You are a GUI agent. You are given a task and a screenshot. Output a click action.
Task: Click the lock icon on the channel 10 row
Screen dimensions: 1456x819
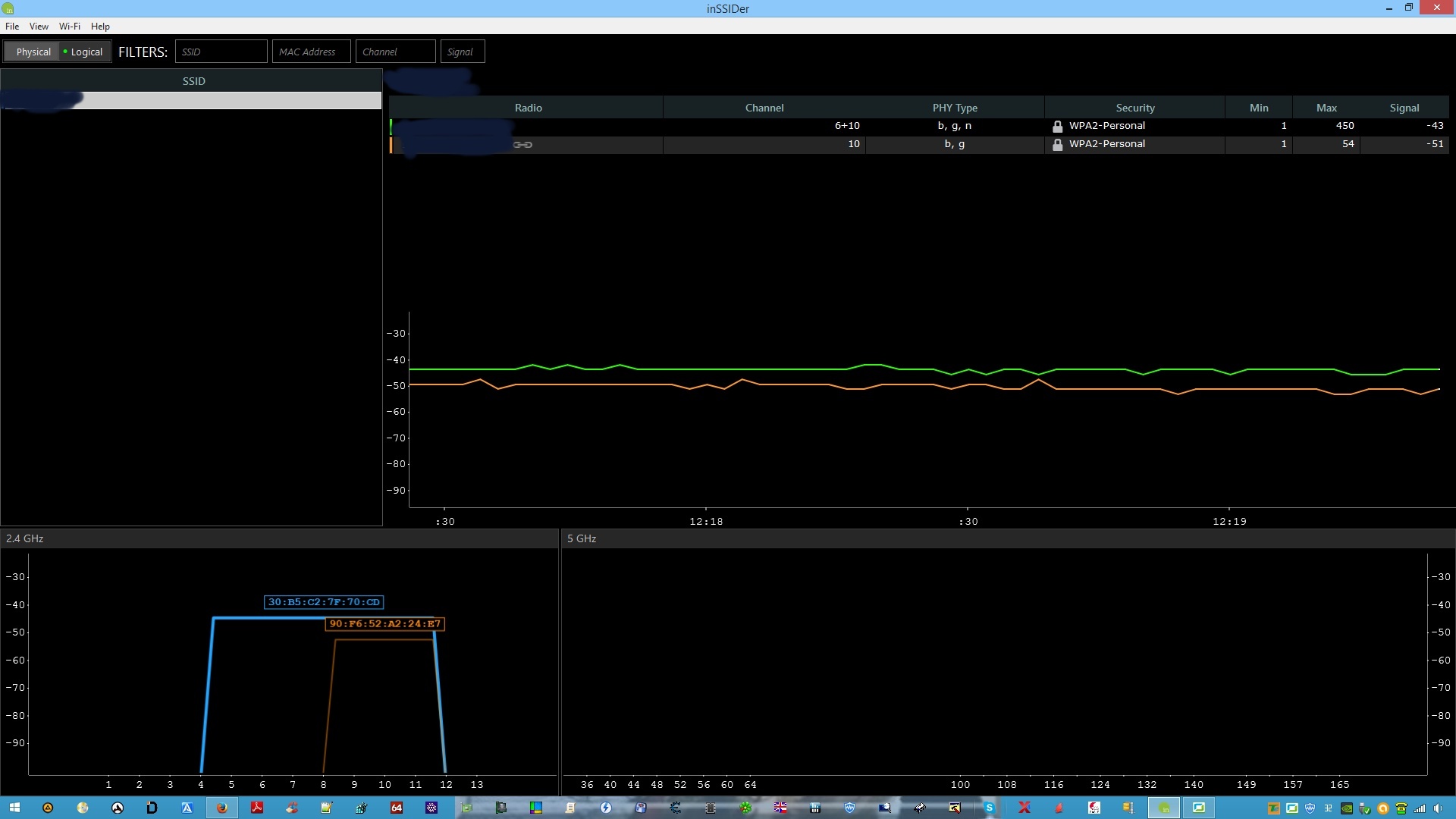1057,144
